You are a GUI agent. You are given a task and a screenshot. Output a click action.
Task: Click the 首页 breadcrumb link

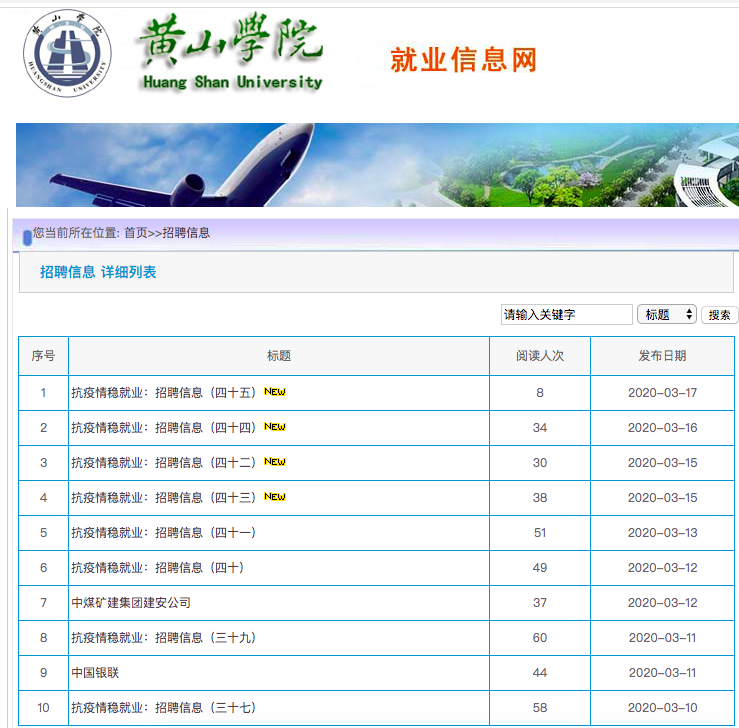tap(136, 233)
